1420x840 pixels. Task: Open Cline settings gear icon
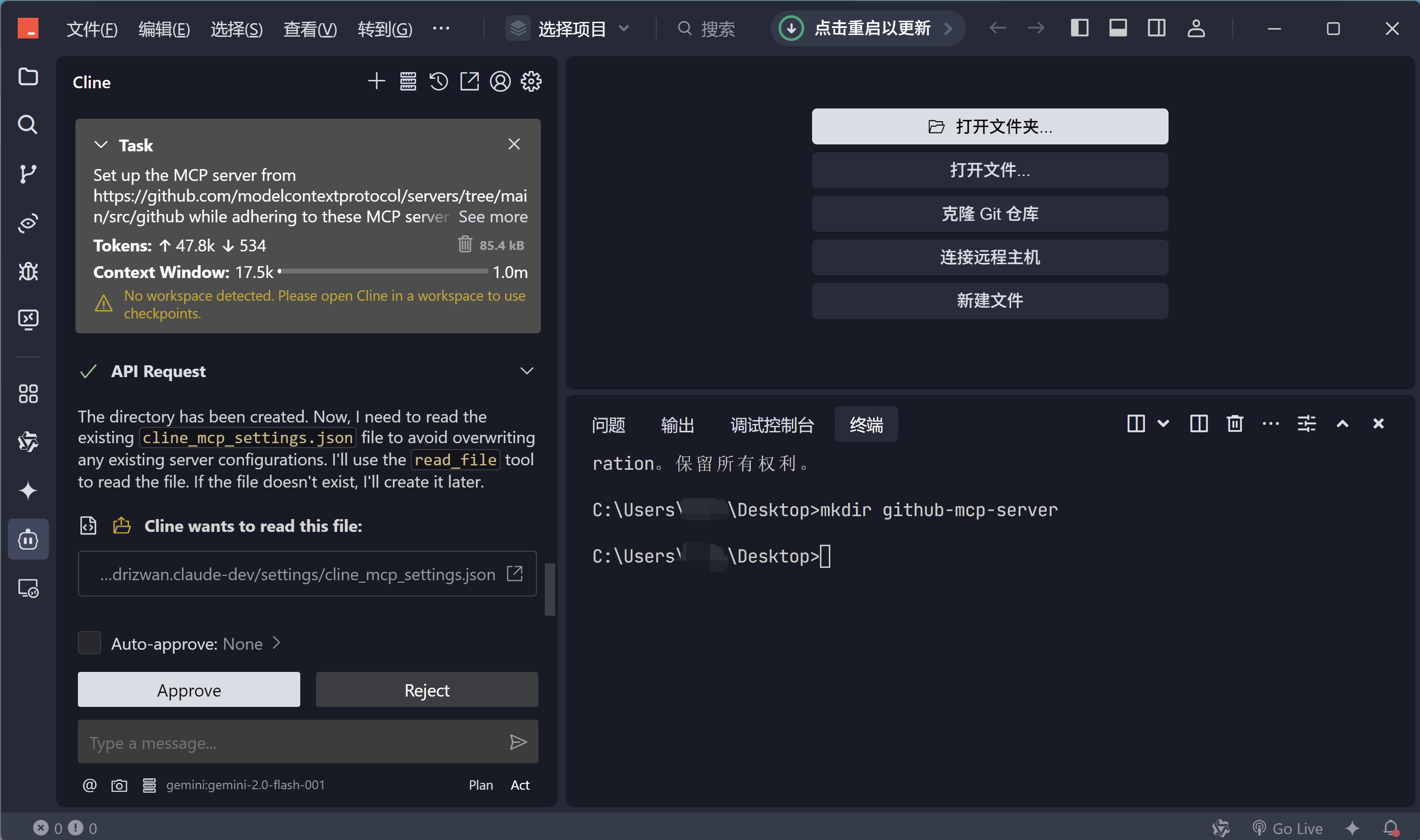click(531, 81)
